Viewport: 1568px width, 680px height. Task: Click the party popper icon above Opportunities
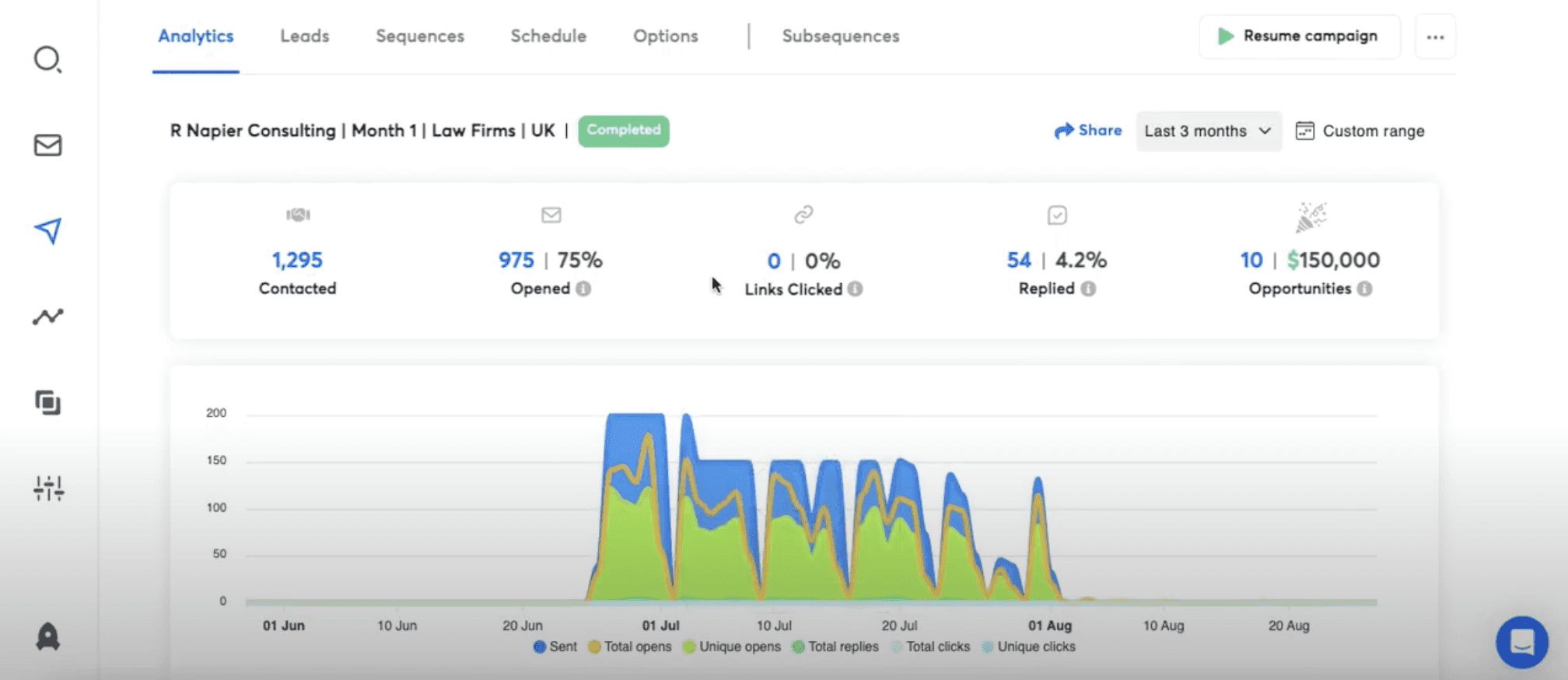(1311, 217)
